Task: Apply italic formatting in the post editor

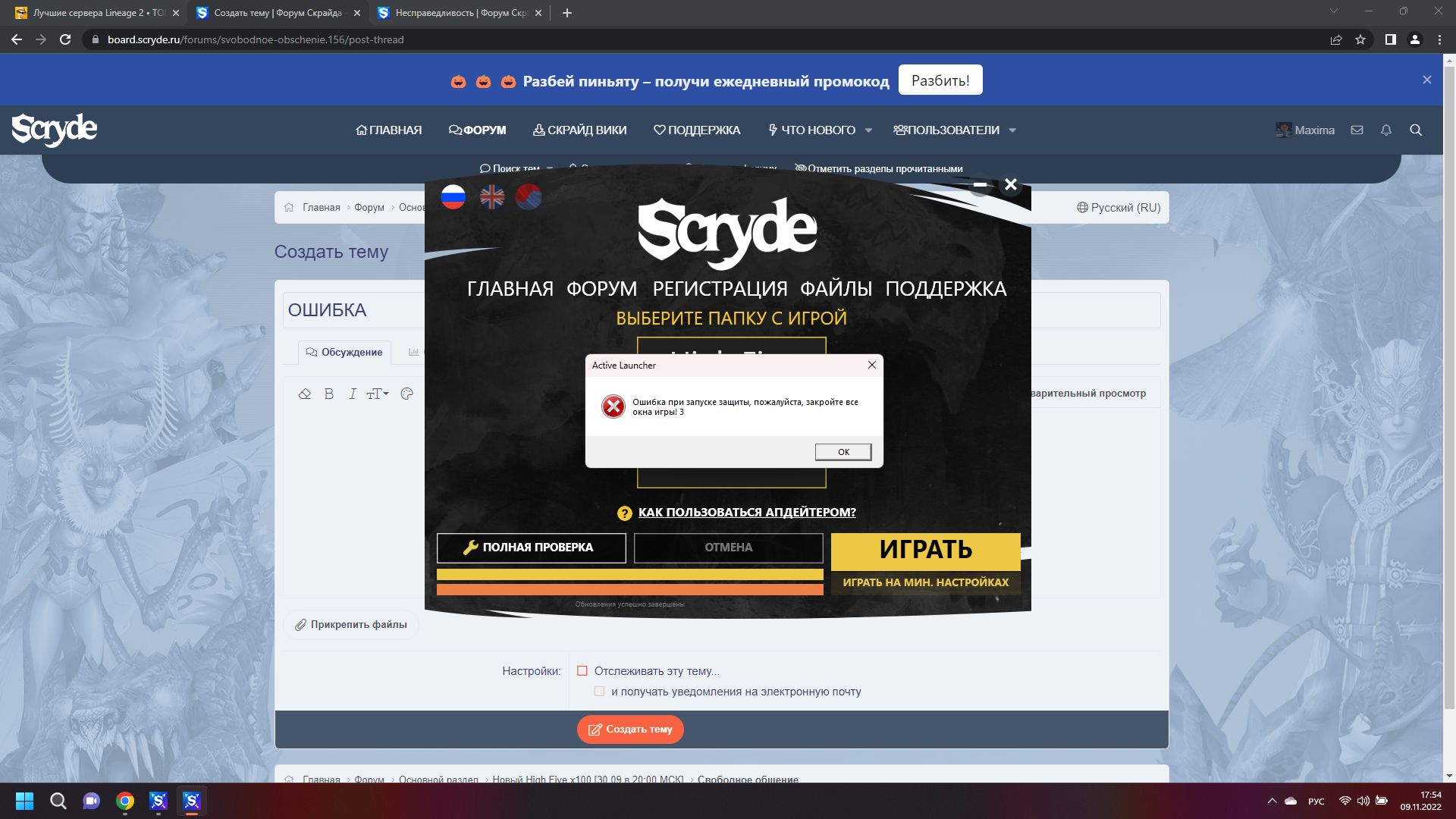Action: coord(352,394)
